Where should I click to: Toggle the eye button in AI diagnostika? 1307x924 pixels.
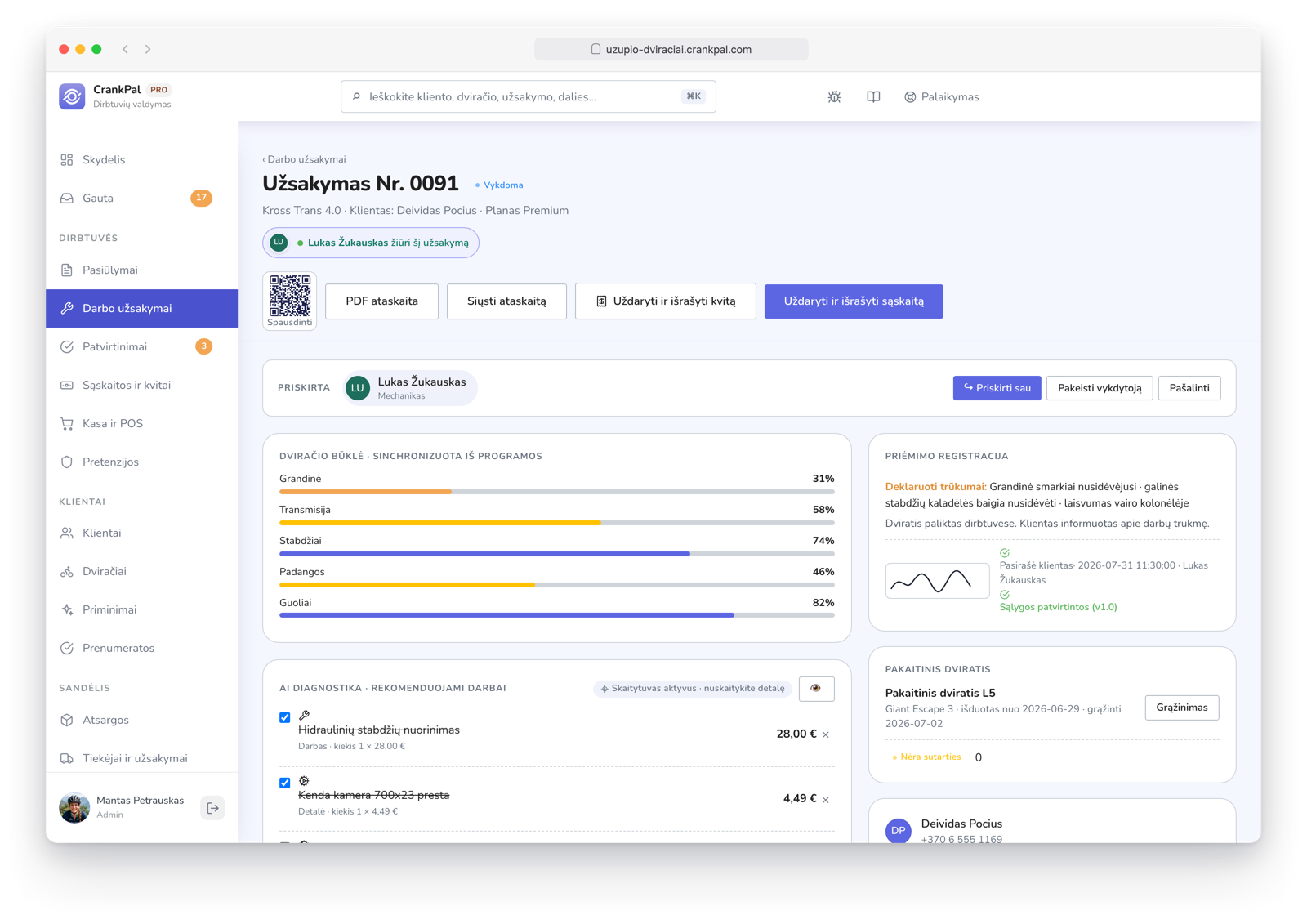[x=816, y=689]
